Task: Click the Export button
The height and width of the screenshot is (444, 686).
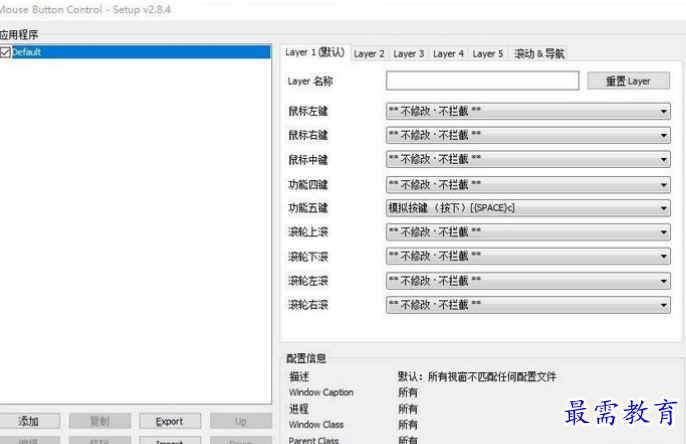Action: (x=170, y=421)
